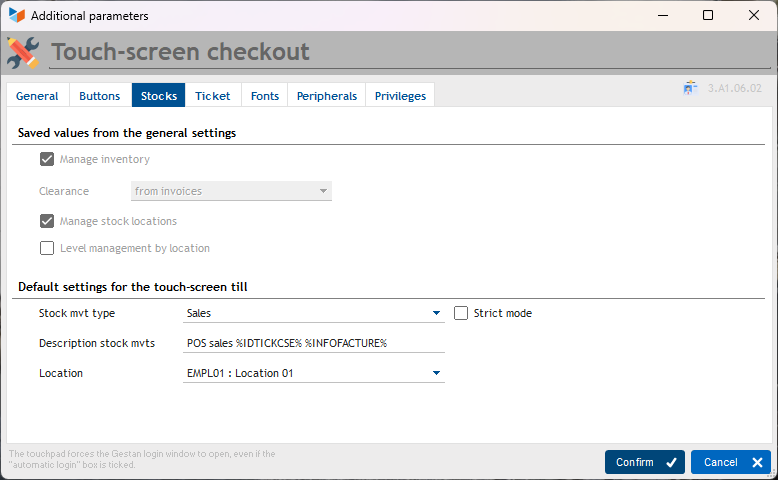Click the version info icon near 3.A1.06.02
The width and height of the screenshot is (778, 480).
pyautogui.click(x=690, y=88)
